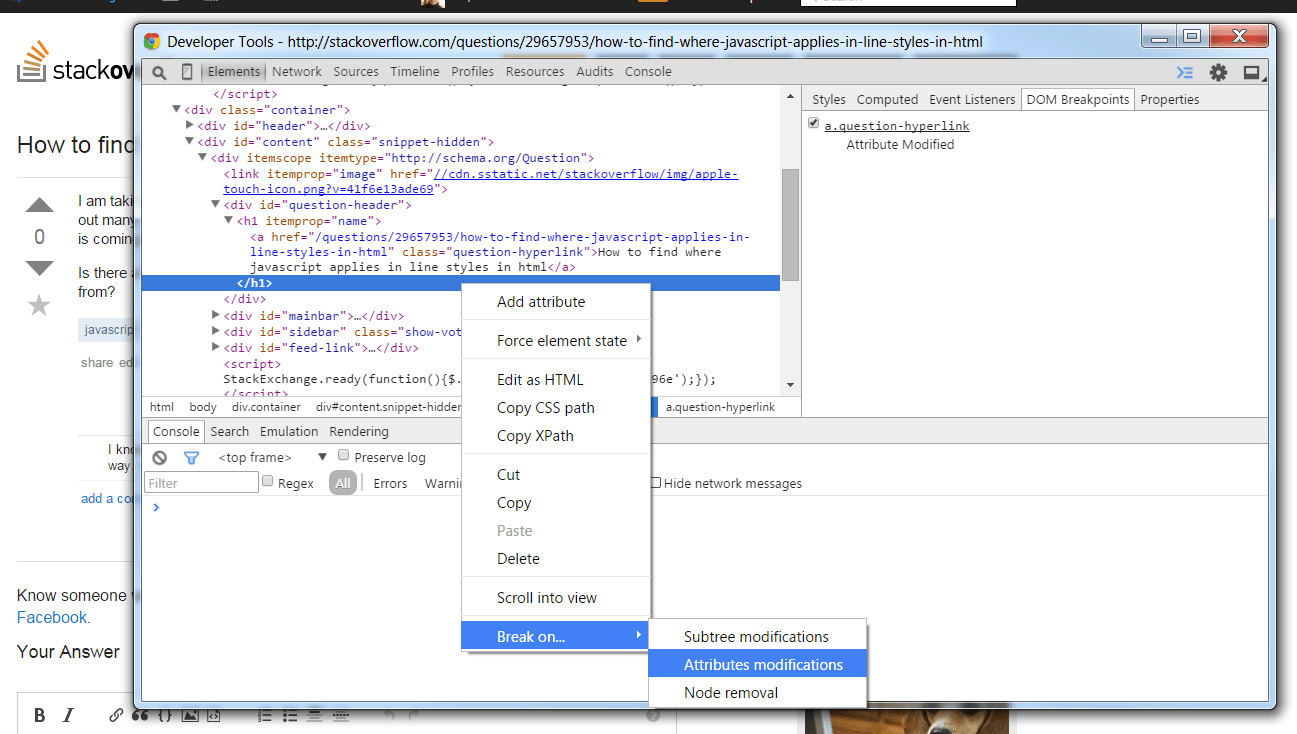The image size is (1297, 734).
Task: Collapse the div id content node
Action: [x=190, y=142]
